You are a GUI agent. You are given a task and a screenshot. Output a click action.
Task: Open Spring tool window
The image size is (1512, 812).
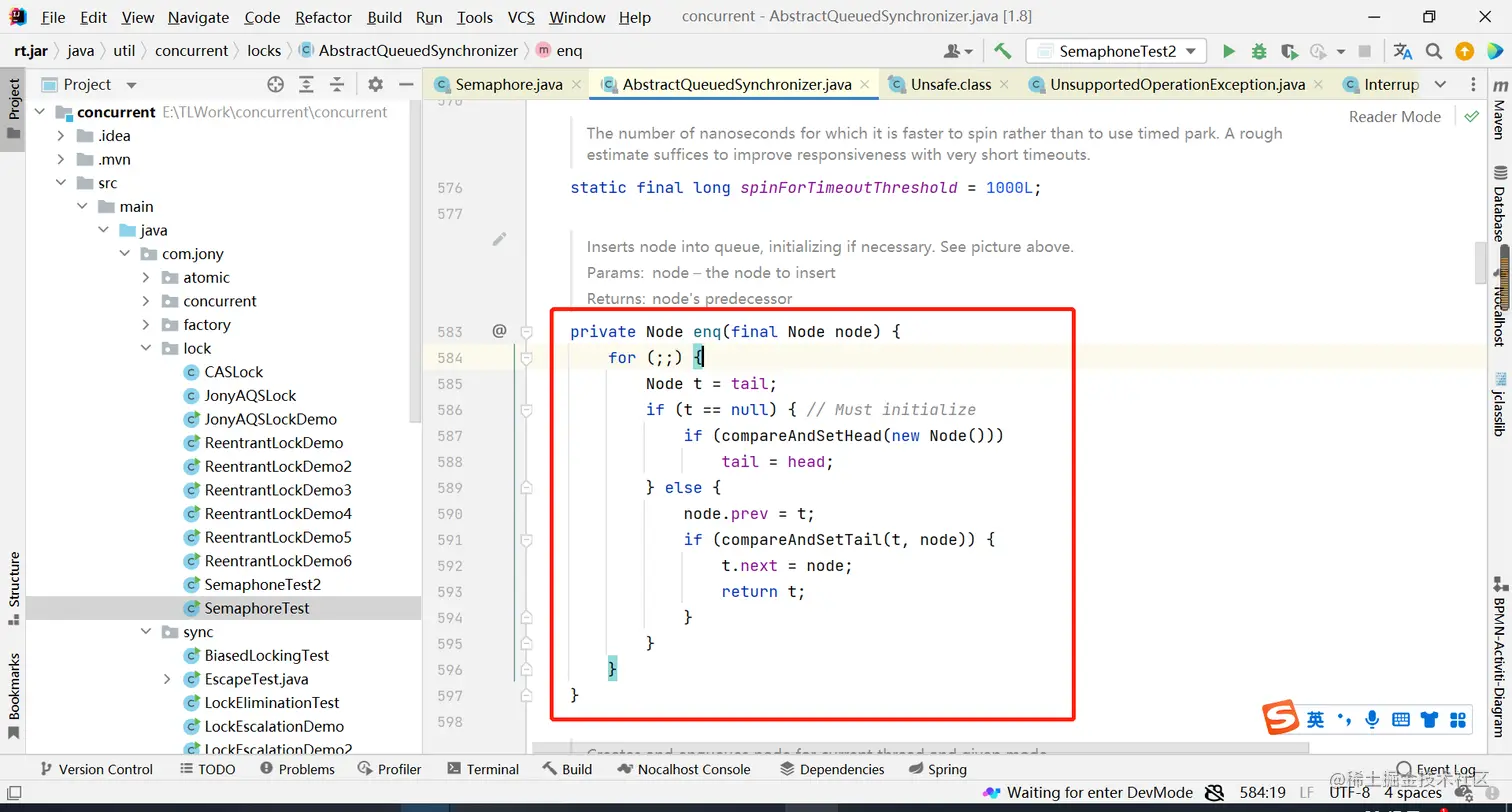click(938, 769)
